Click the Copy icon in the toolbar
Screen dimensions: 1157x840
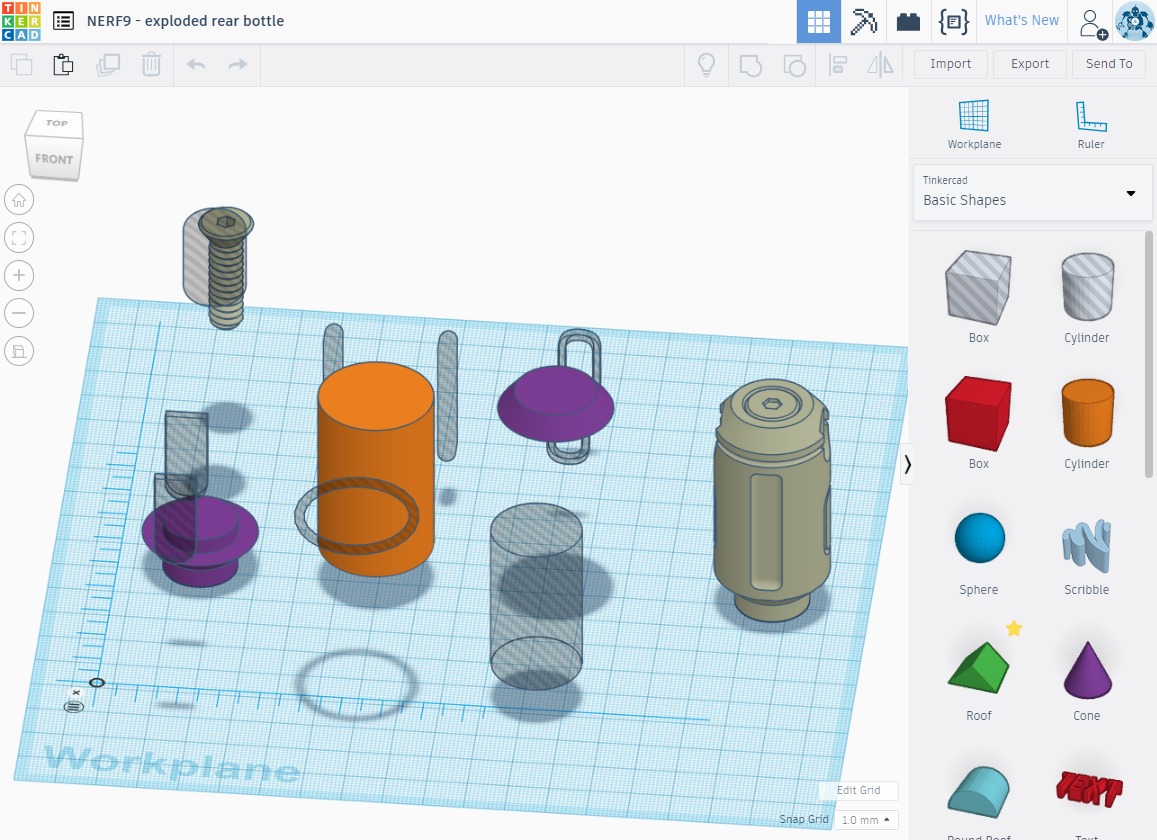point(21,65)
